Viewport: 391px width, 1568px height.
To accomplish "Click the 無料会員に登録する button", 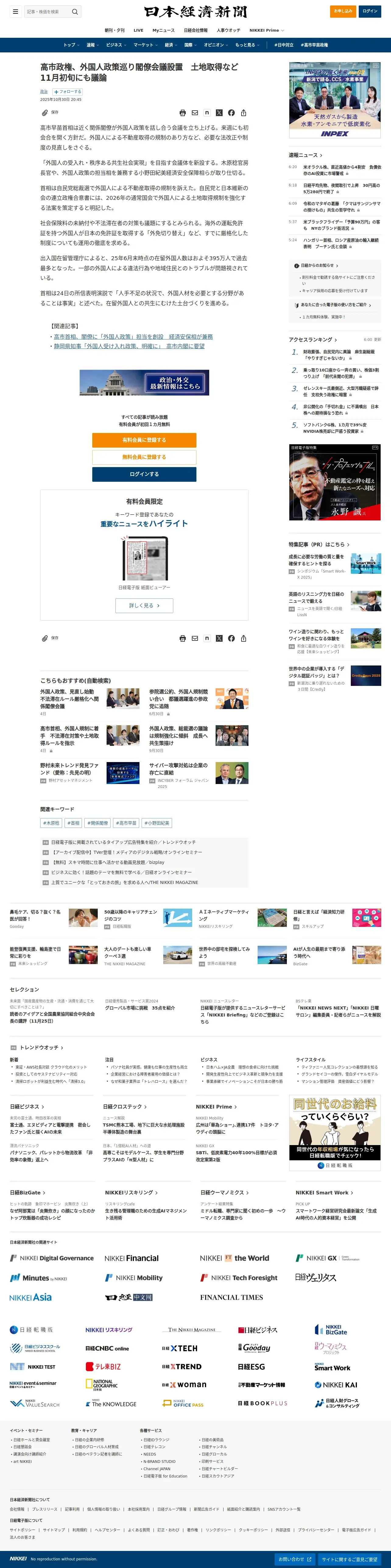I will [144, 457].
